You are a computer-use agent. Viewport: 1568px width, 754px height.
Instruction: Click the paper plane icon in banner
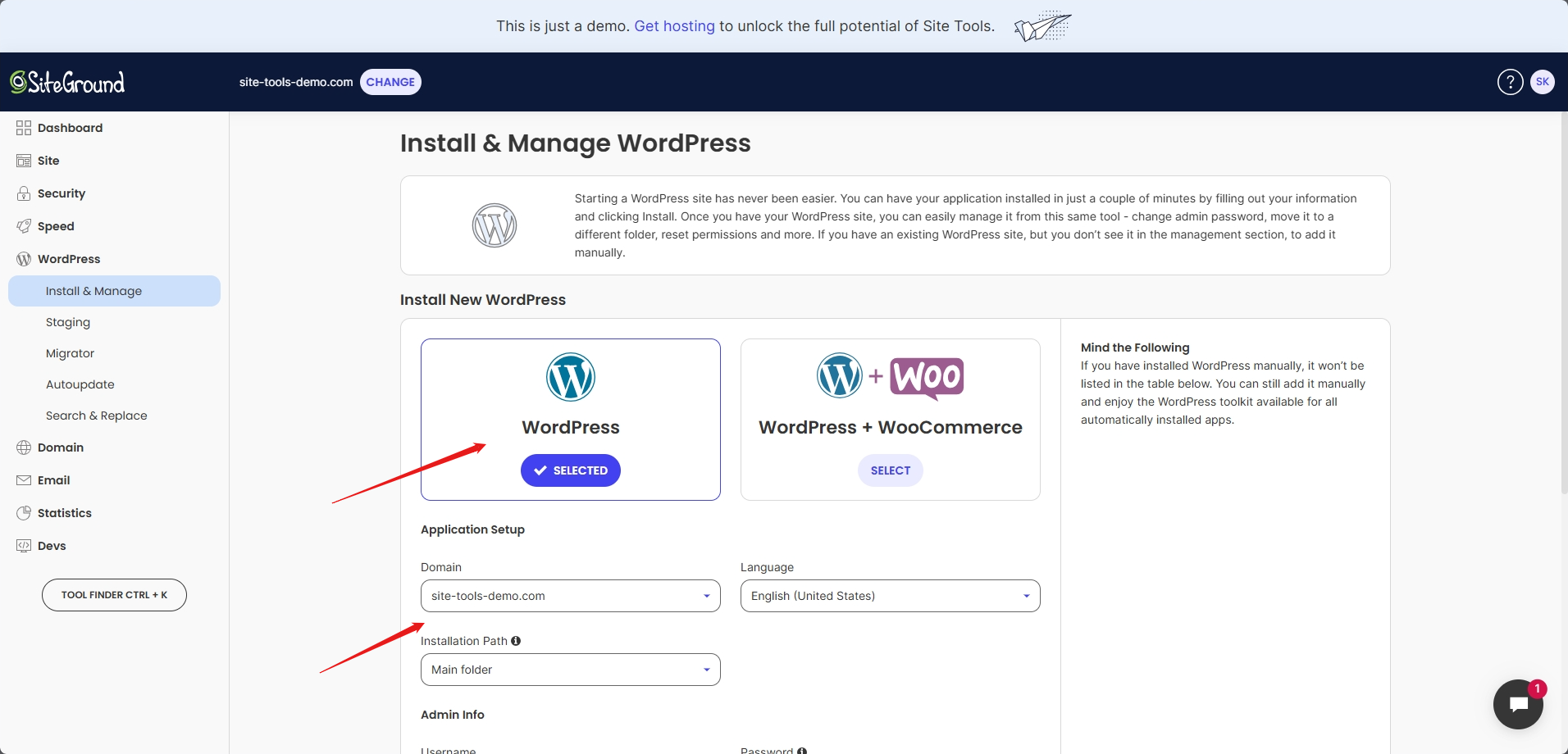[1042, 26]
